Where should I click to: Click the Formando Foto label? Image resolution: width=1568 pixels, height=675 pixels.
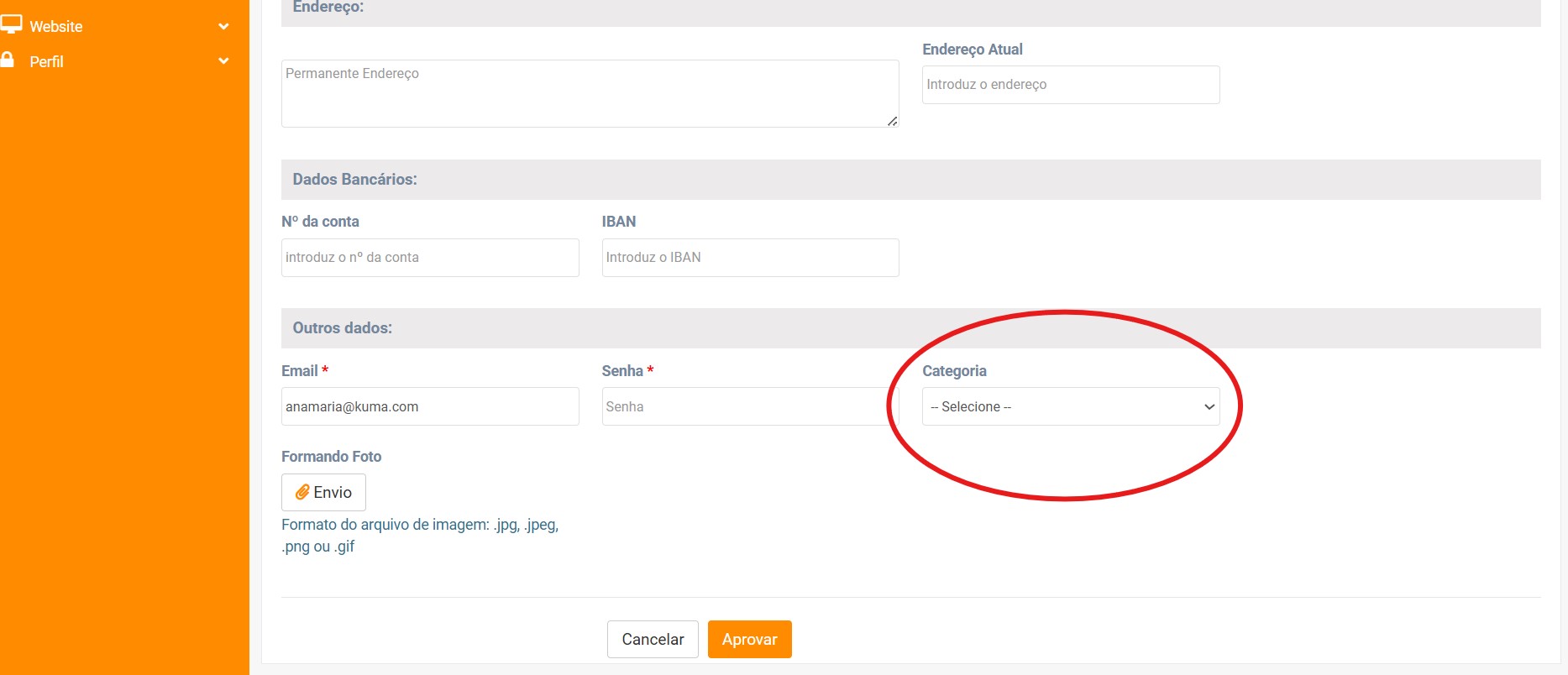pyautogui.click(x=331, y=457)
